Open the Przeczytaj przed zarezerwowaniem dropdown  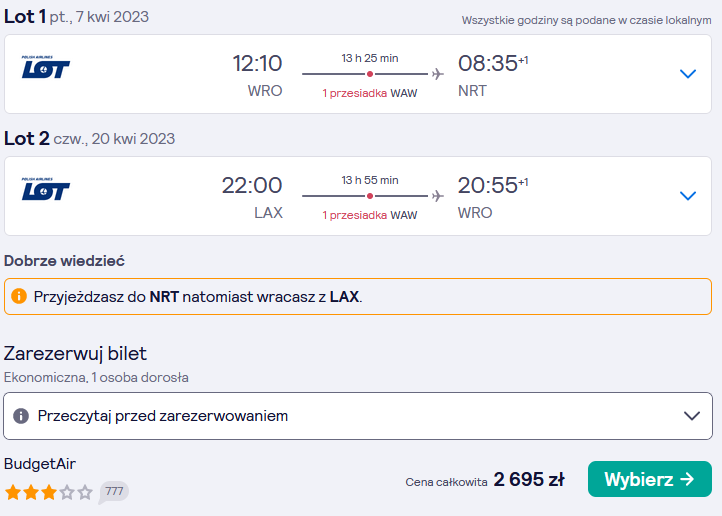358,416
